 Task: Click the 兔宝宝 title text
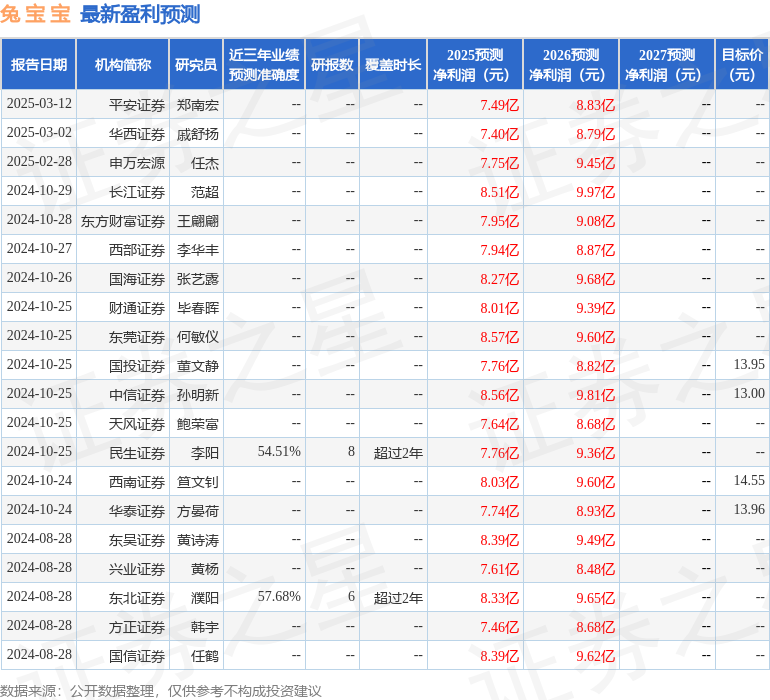35,14
